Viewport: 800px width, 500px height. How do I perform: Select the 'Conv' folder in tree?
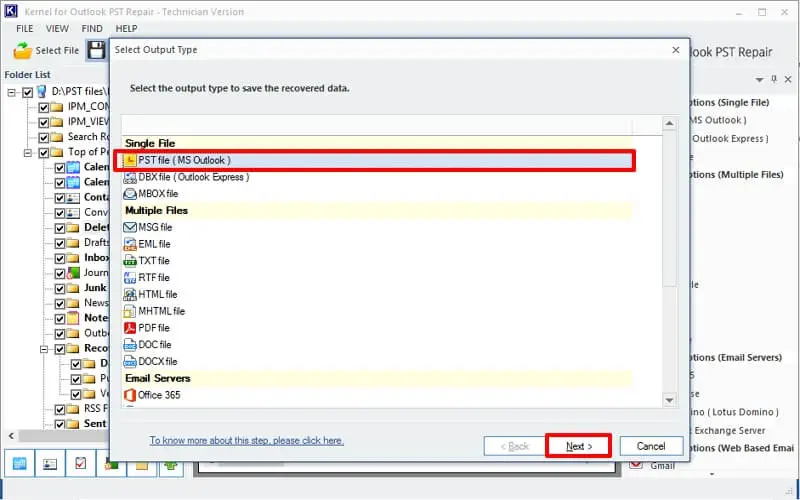pyautogui.click(x=96, y=212)
